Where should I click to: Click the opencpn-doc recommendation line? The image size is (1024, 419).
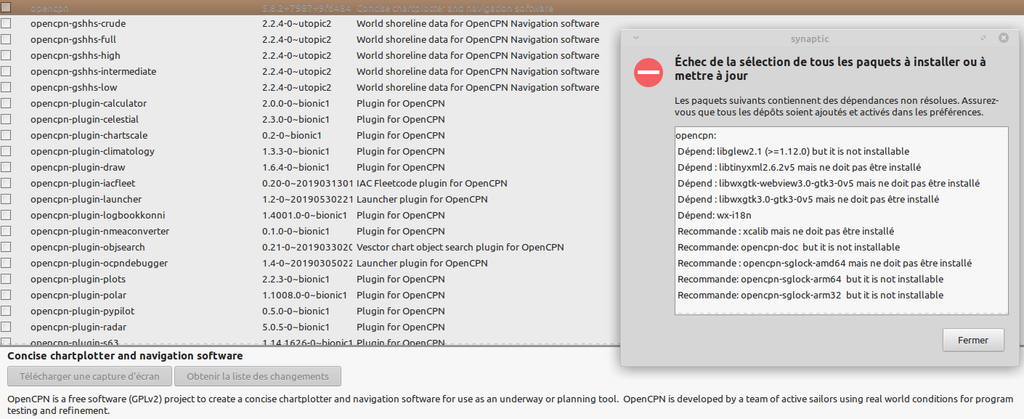pyautogui.click(x=789, y=247)
